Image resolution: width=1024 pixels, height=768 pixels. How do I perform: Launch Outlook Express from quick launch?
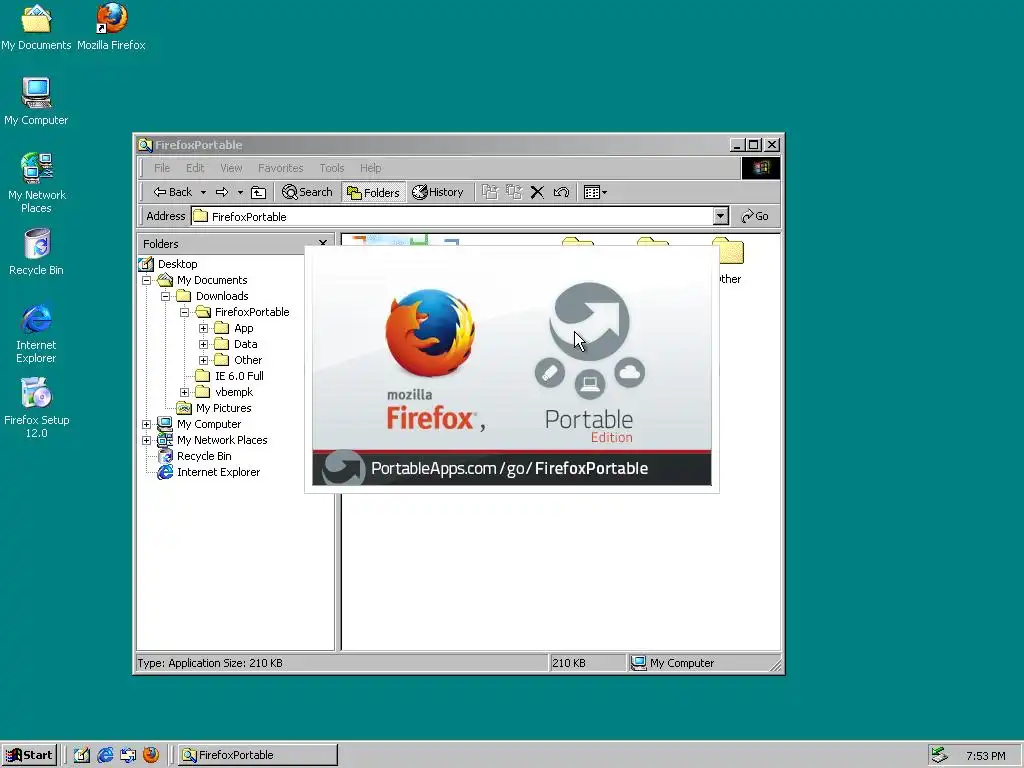[128, 755]
